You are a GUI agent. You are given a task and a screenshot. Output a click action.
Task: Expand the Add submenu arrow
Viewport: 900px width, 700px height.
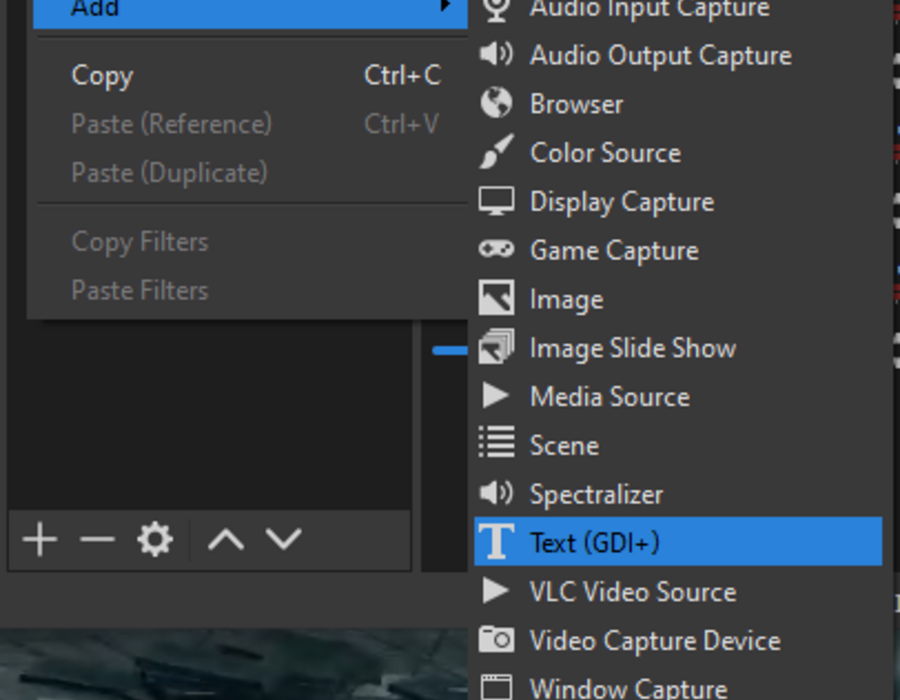pos(444,6)
